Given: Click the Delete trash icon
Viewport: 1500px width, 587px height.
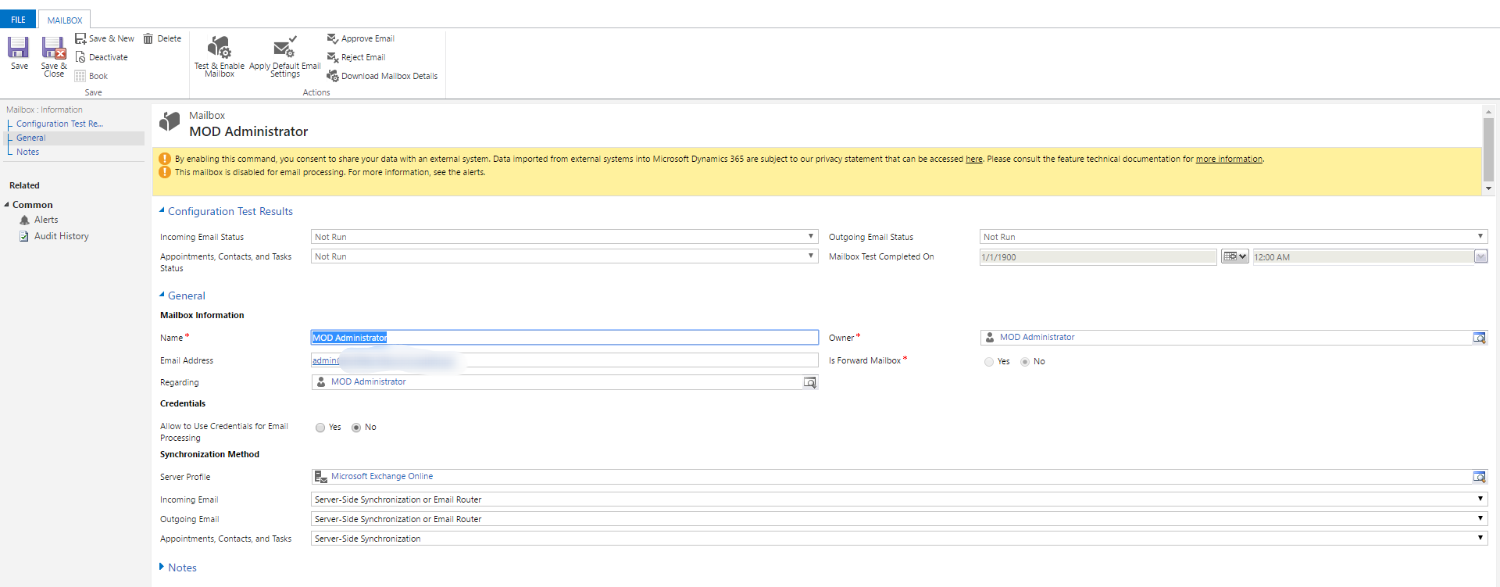Looking at the screenshot, I should coord(148,39).
